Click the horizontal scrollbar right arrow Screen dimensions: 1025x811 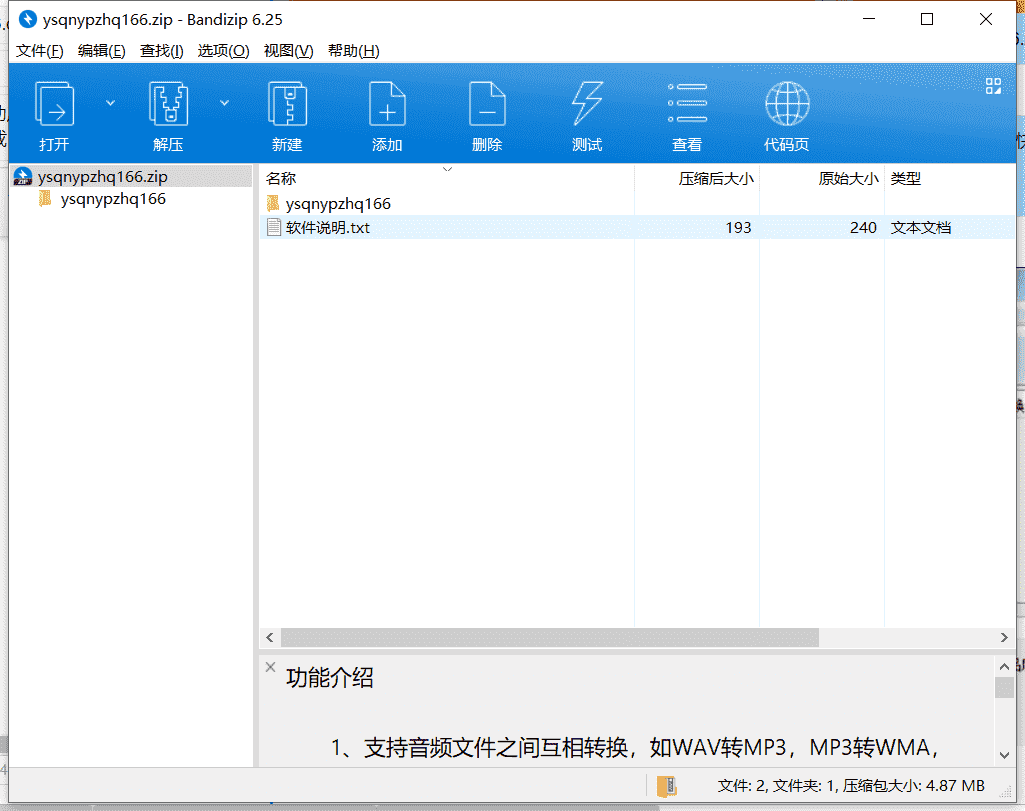[x=1004, y=637]
